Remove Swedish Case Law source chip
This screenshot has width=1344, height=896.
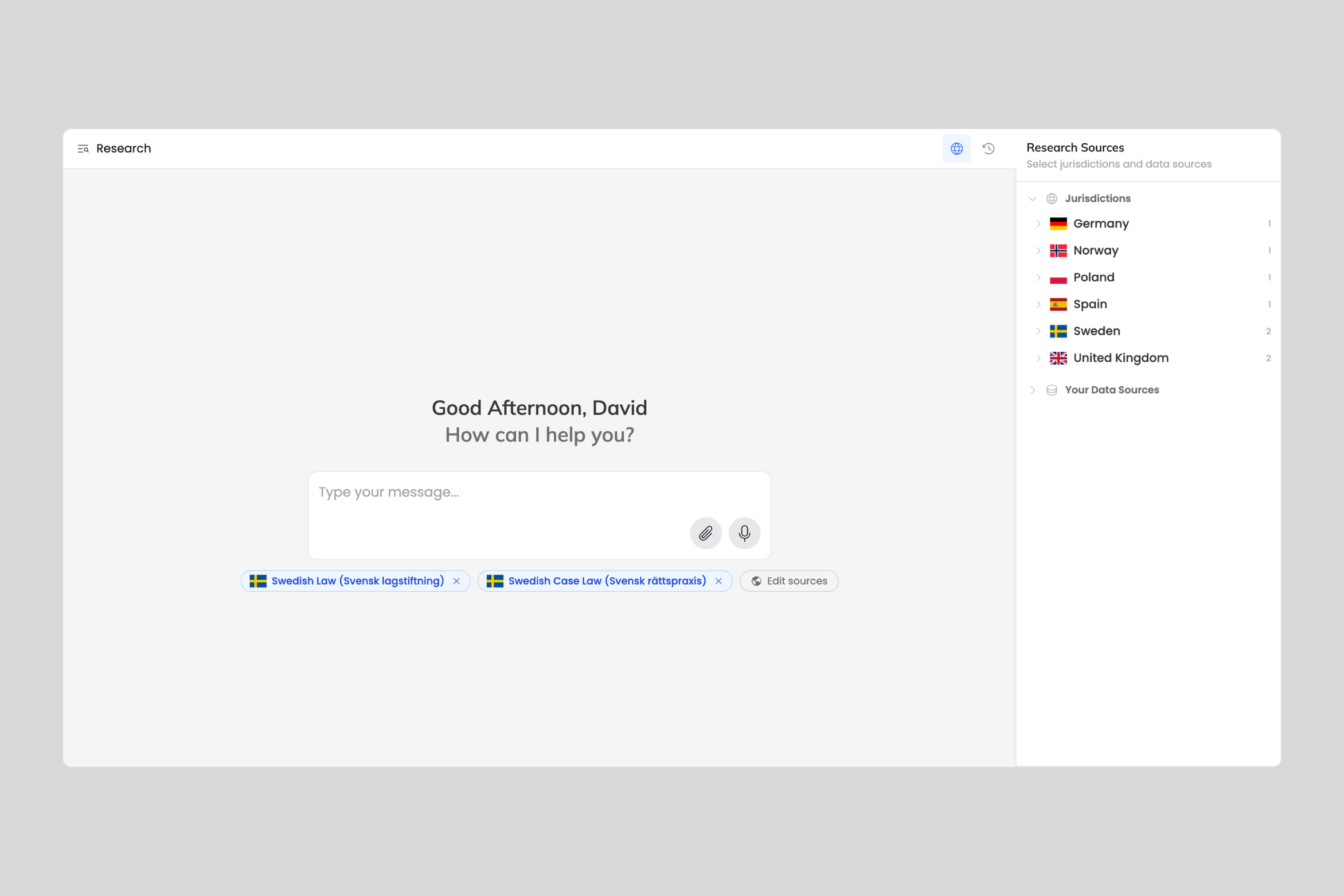(x=718, y=581)
